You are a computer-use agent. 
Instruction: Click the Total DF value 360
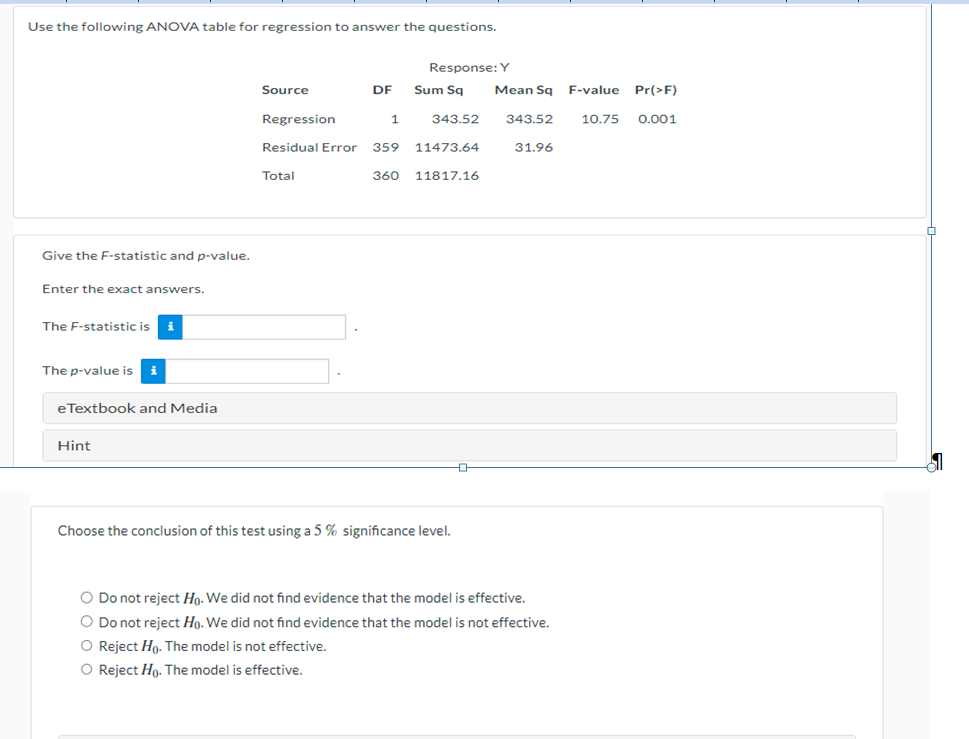point(386,176)
